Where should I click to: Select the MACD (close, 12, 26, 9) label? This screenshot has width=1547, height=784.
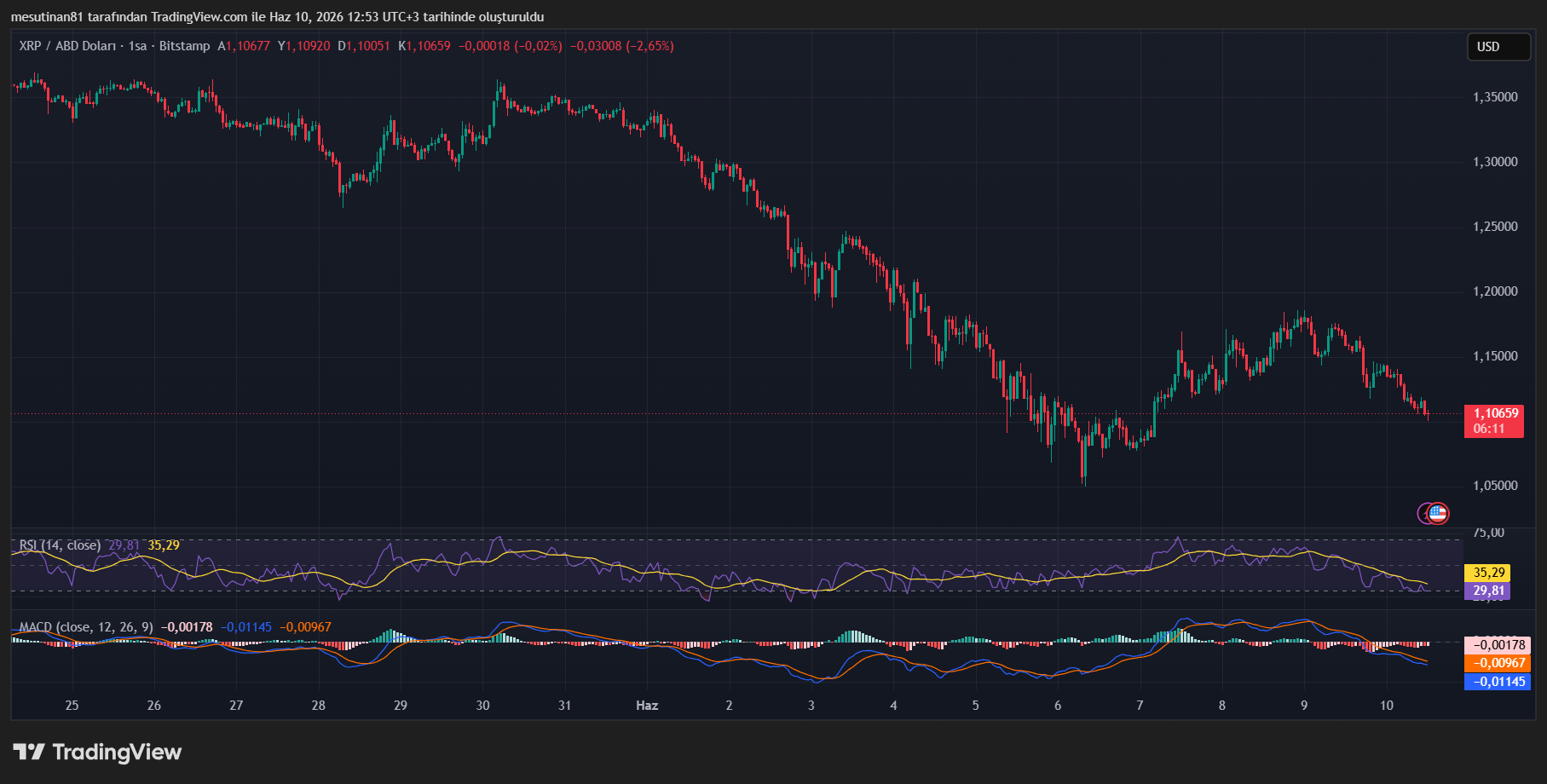point(86,627)
